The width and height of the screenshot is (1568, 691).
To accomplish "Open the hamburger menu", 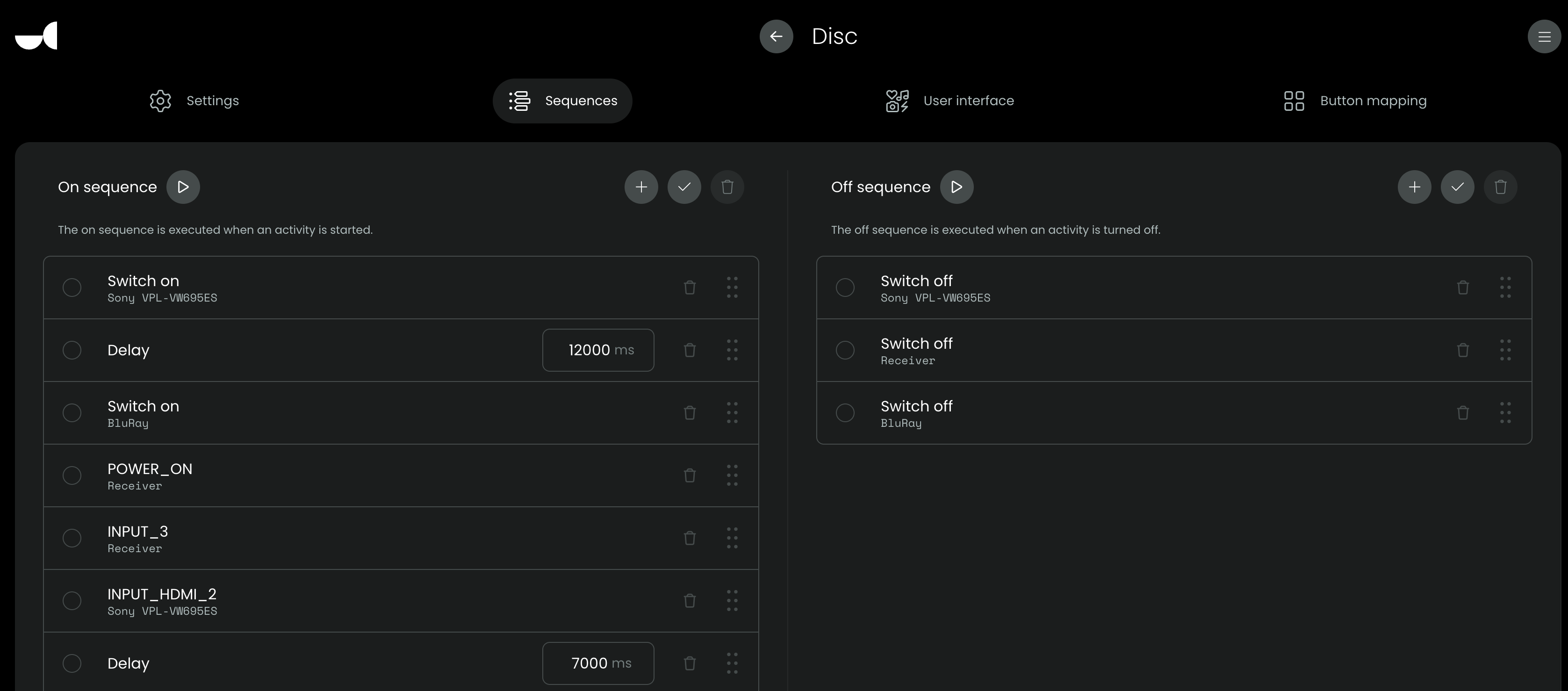I will point(1544,36).
